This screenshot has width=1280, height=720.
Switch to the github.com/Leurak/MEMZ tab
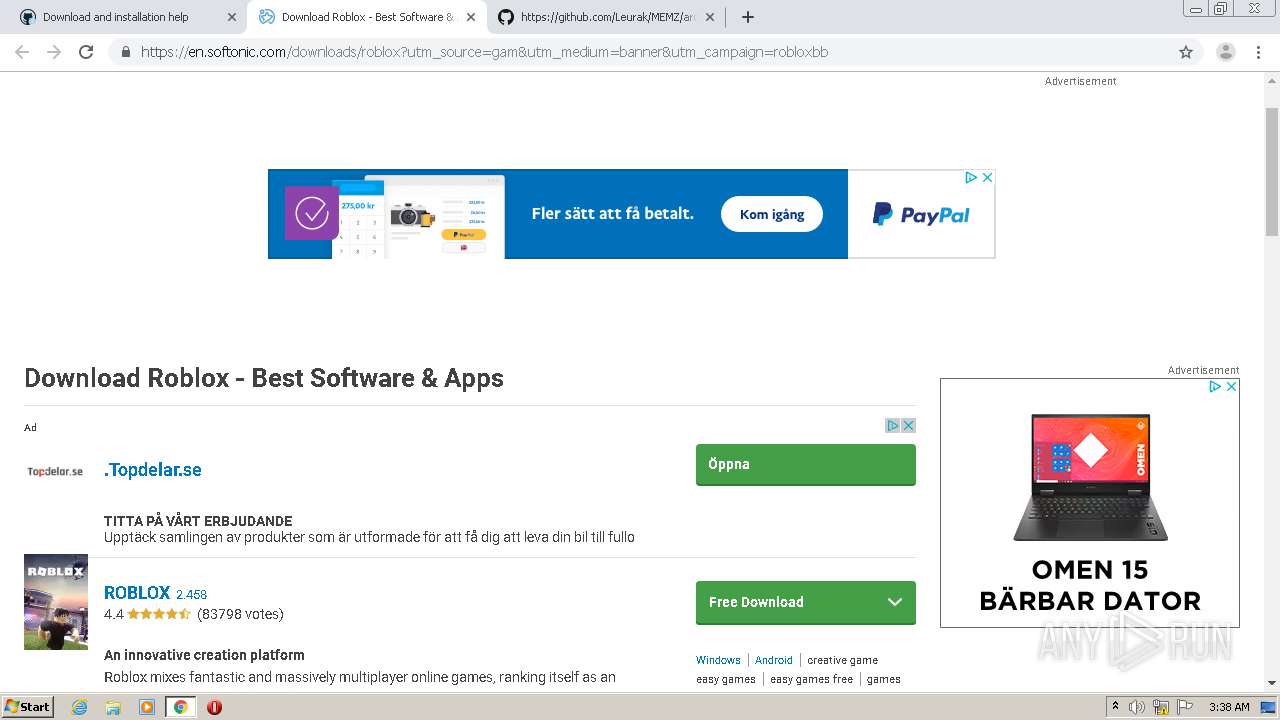coord(607,17)
